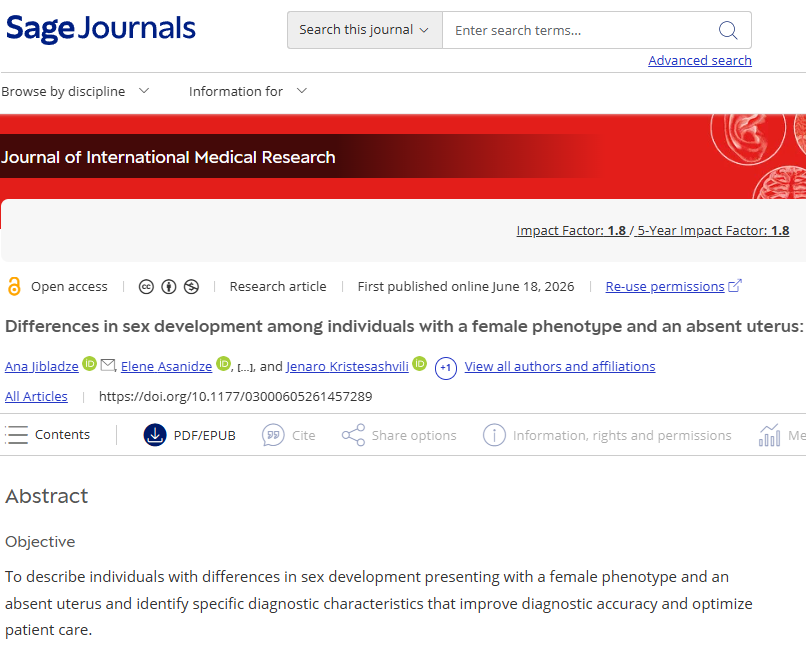Open the All Articles link
806x652 pixels.
click(36, 396)
